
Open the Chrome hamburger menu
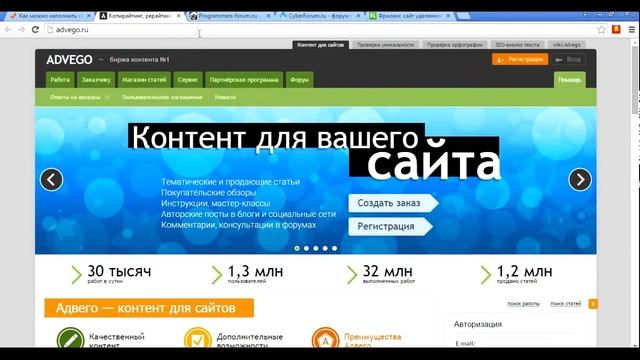pos(631,30)
